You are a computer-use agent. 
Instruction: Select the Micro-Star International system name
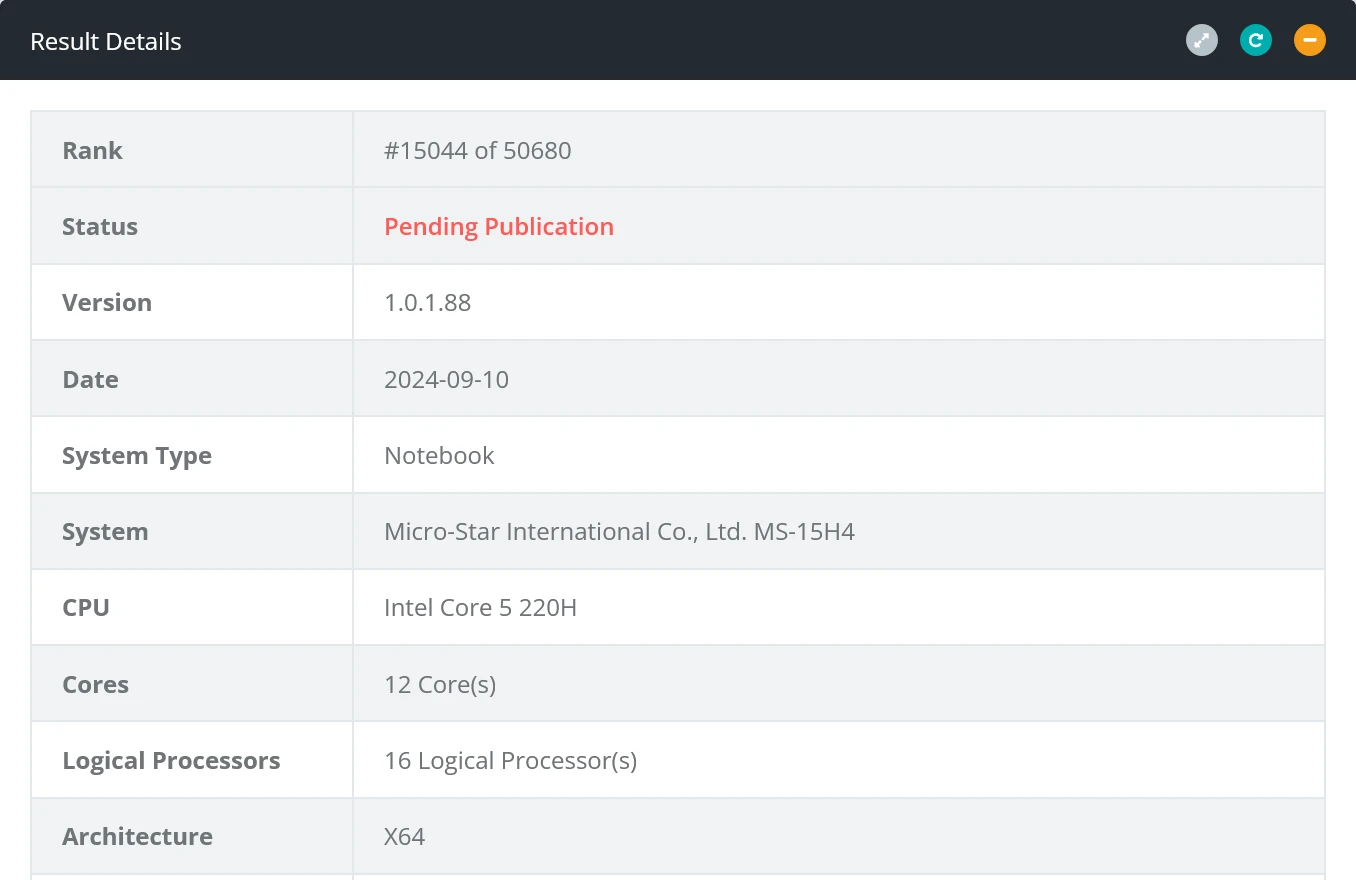tap(619, 532)
